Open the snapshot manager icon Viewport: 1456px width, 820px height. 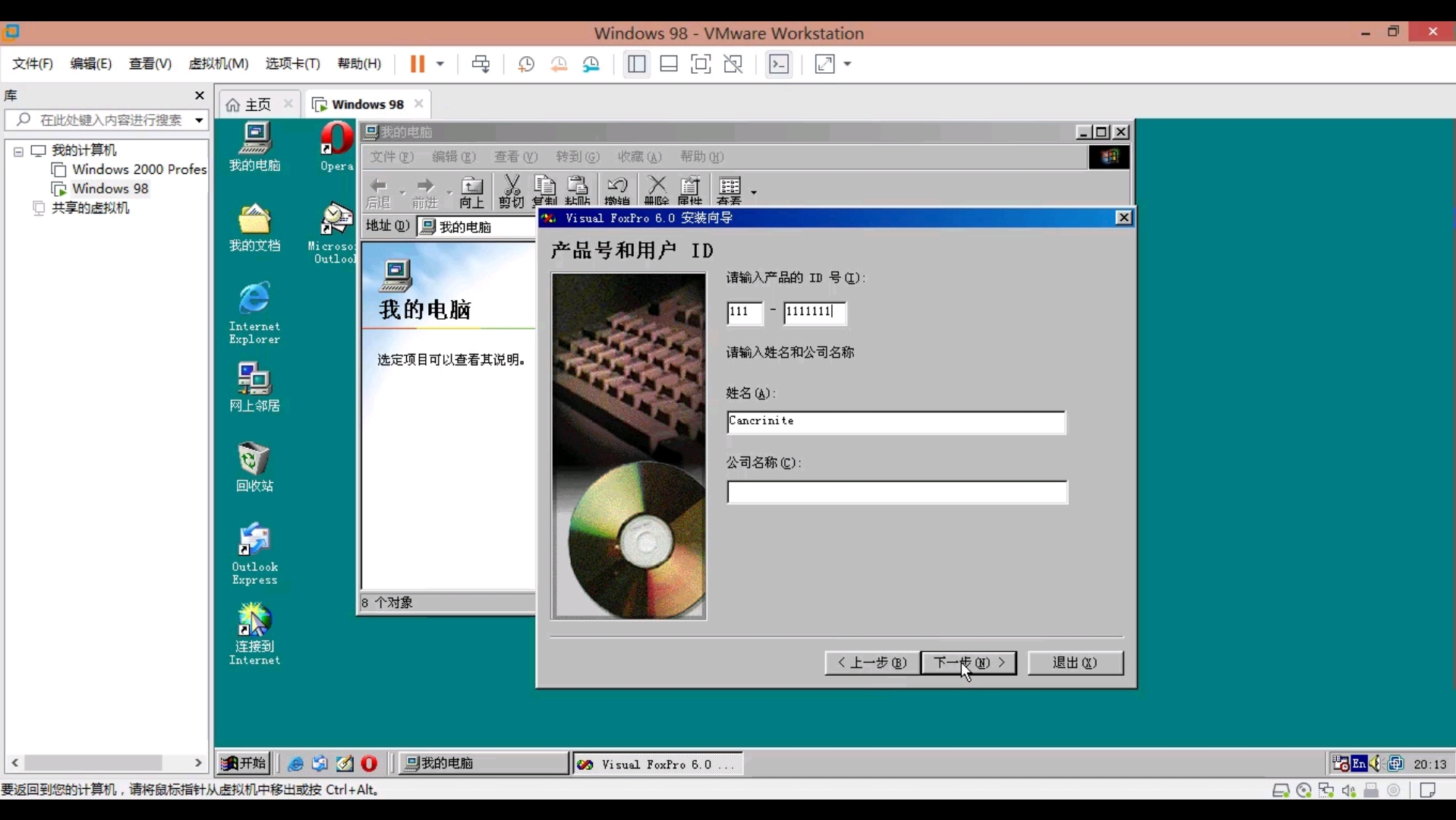click(x=591, y=65)
